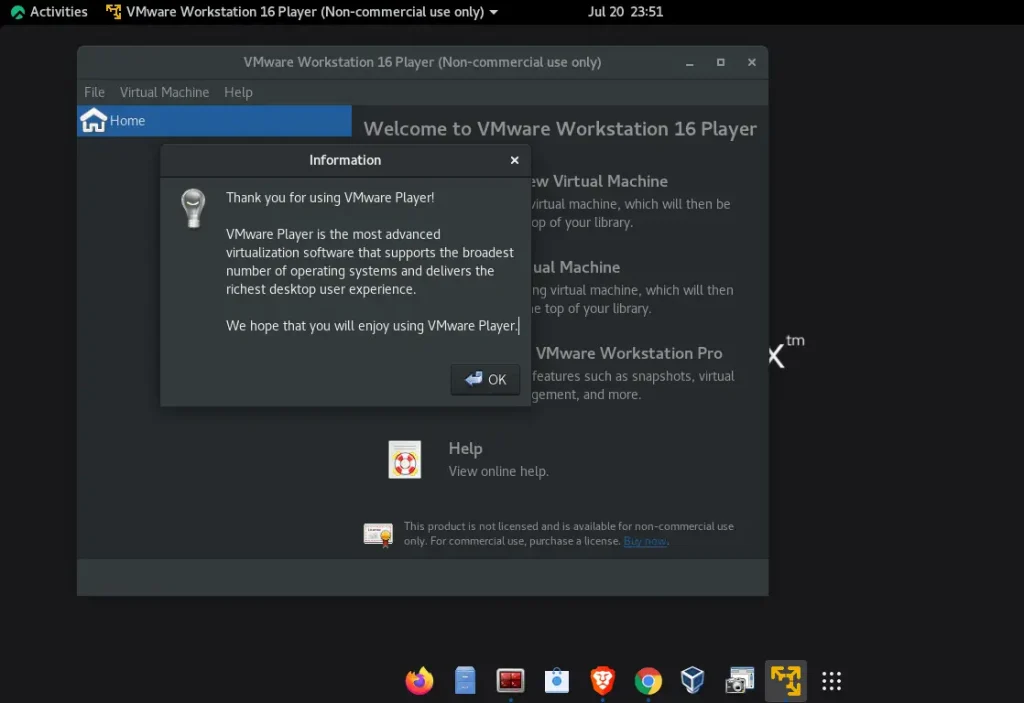Open the Help icon with life preserver
1024x703 pixels.
pyautogui.click(x=404, y=458)
